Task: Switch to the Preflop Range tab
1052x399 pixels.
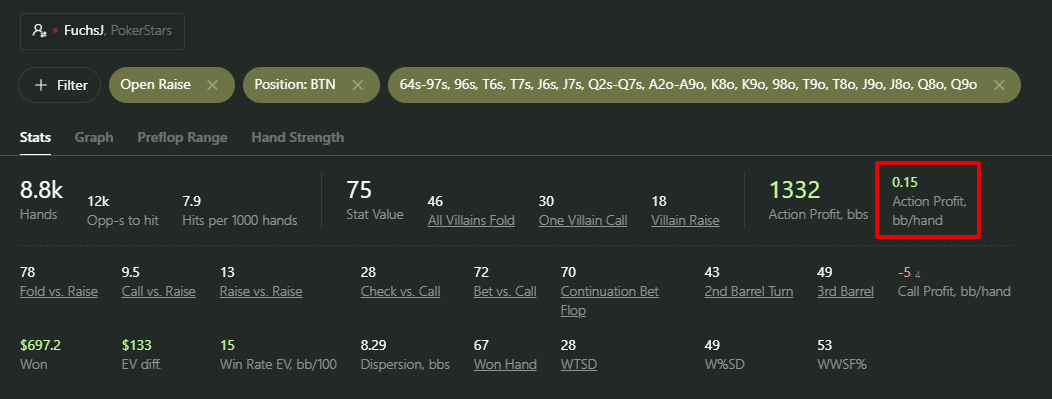Action: click(182, 137)
